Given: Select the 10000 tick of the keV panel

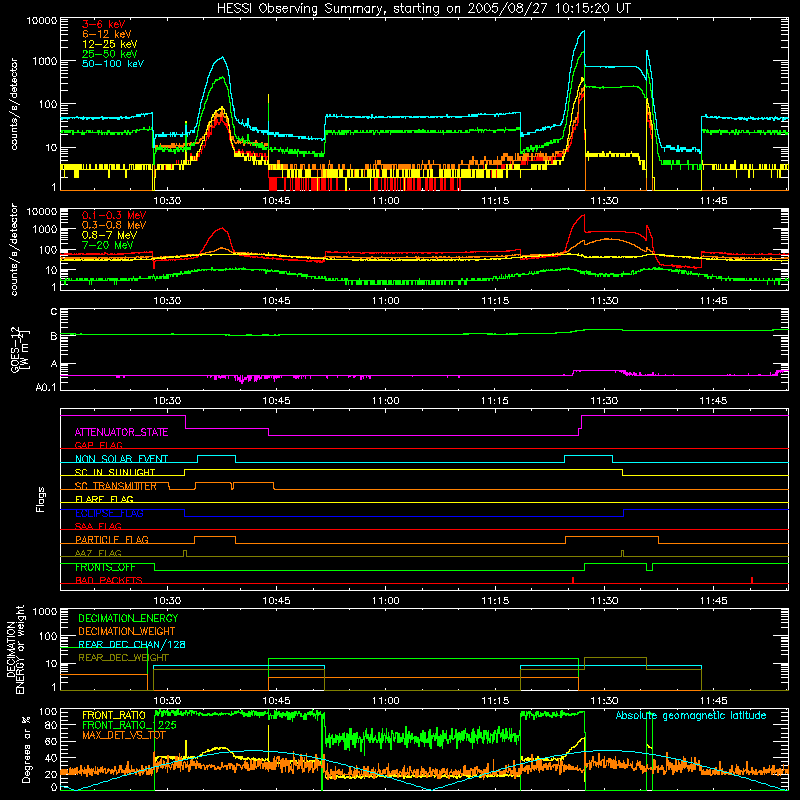Looking at the screenshot, I should [x=42, y=21].
